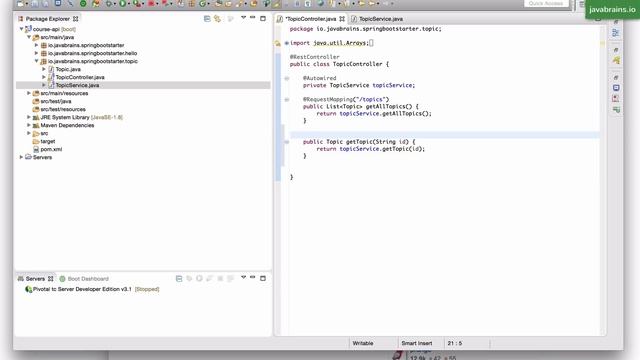Image resolution: width=640 pixels, height=360 pixels.
Task: Collapse the src/main/java folder
Action: coord(29,37)
